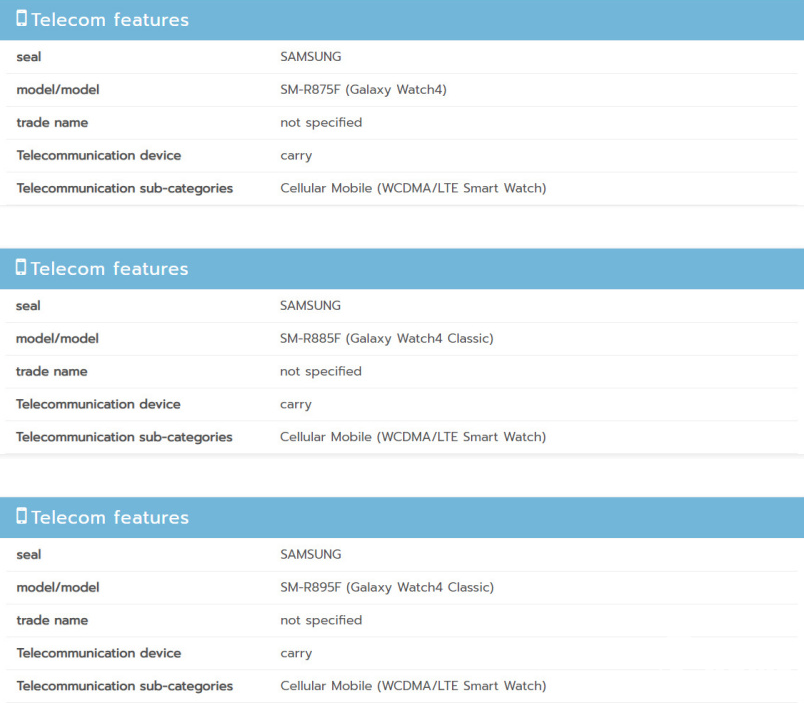The image size is (804, 703).
Task: Click Cellular Mobile sub-category value in the SM-R885F section
Action: point(413,438)
